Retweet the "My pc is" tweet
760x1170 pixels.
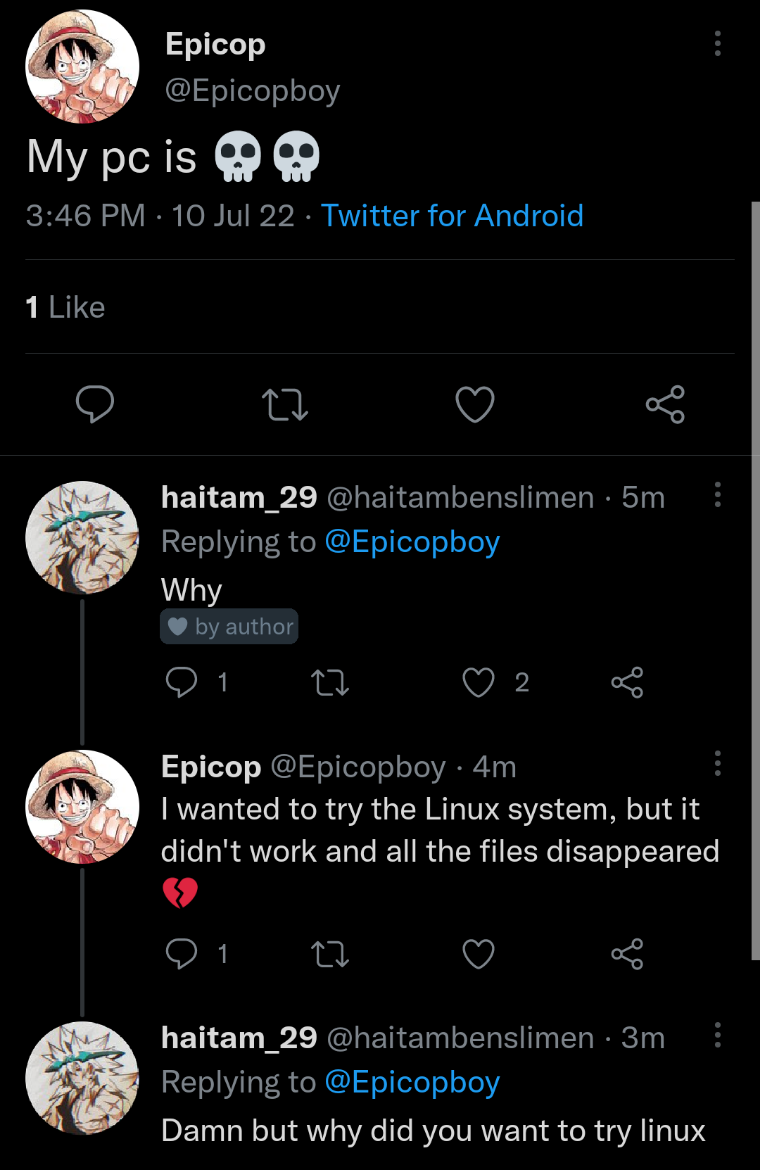pyautogui.click(x=285, y=404)
